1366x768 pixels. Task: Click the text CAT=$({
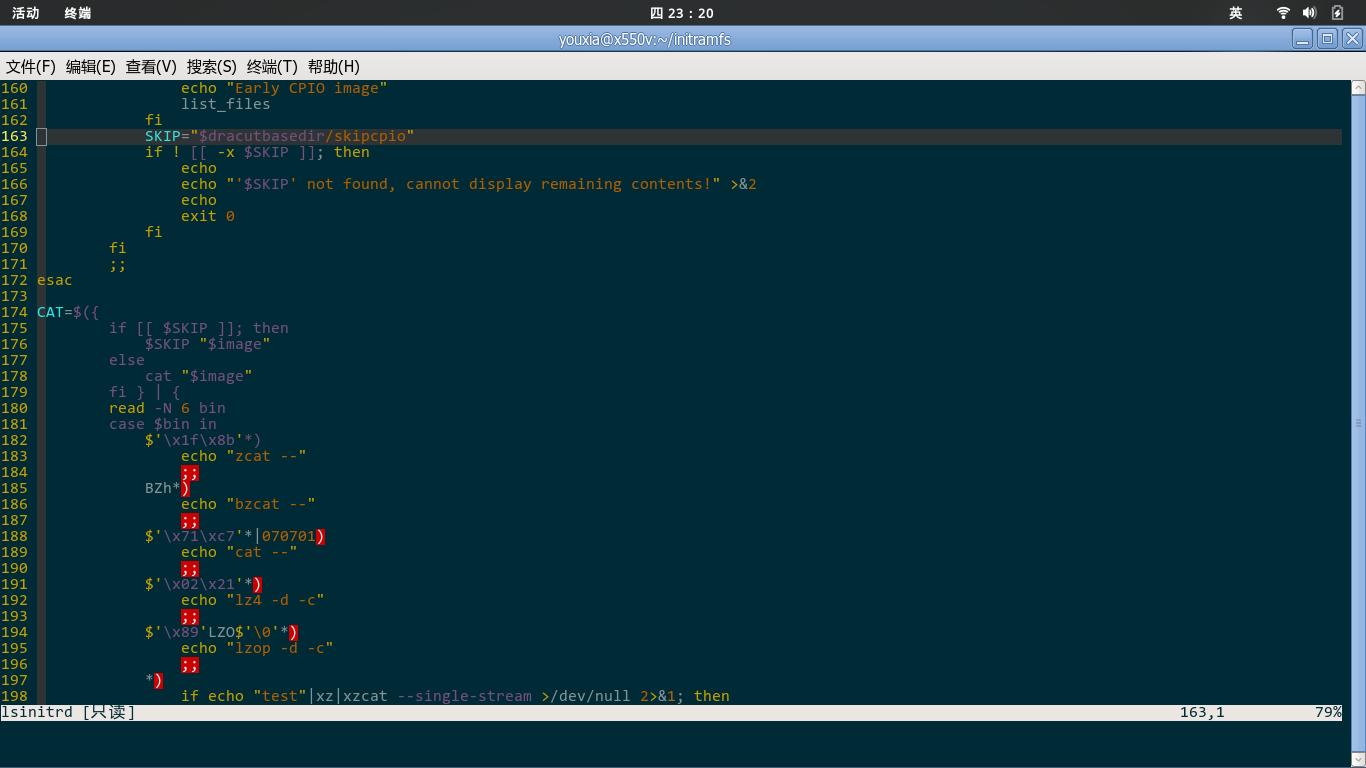tap(68, 312)
